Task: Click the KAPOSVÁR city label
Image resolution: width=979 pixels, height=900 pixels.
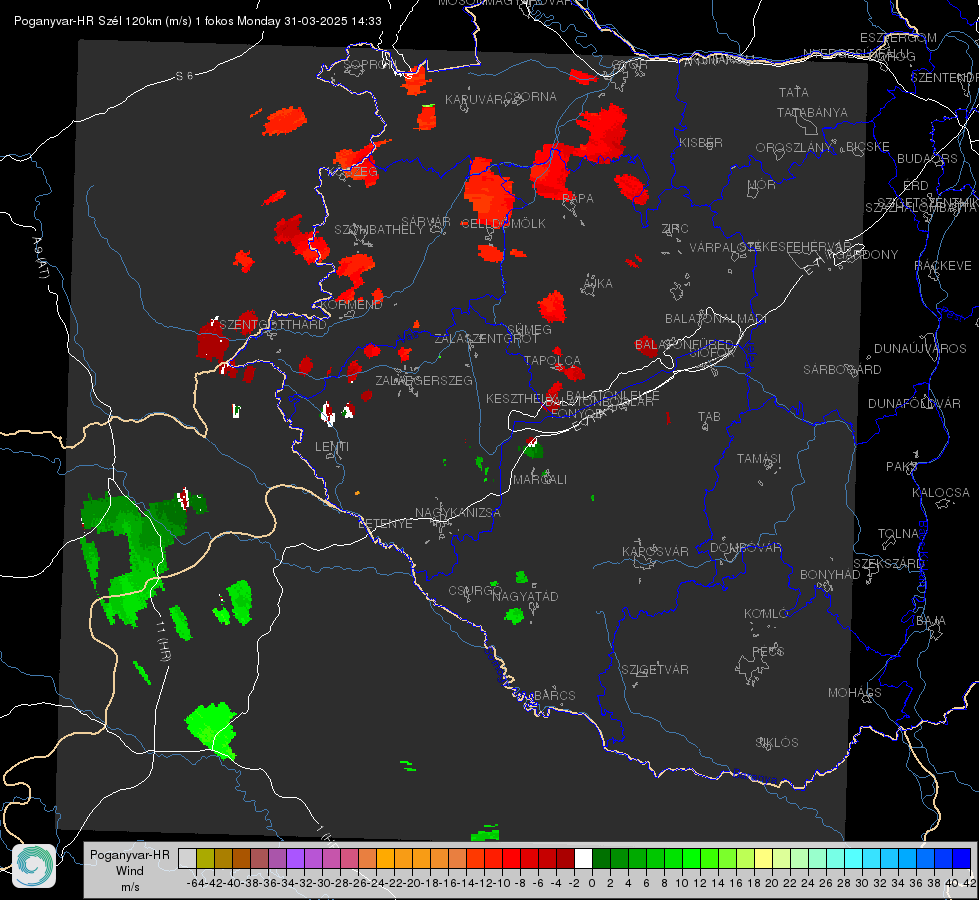Action: tap(656, 551)
